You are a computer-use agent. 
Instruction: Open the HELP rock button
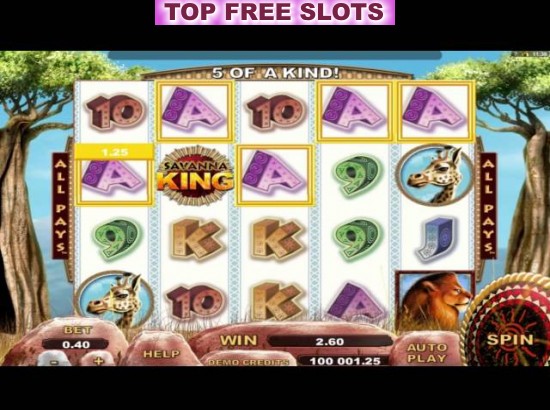161,354
